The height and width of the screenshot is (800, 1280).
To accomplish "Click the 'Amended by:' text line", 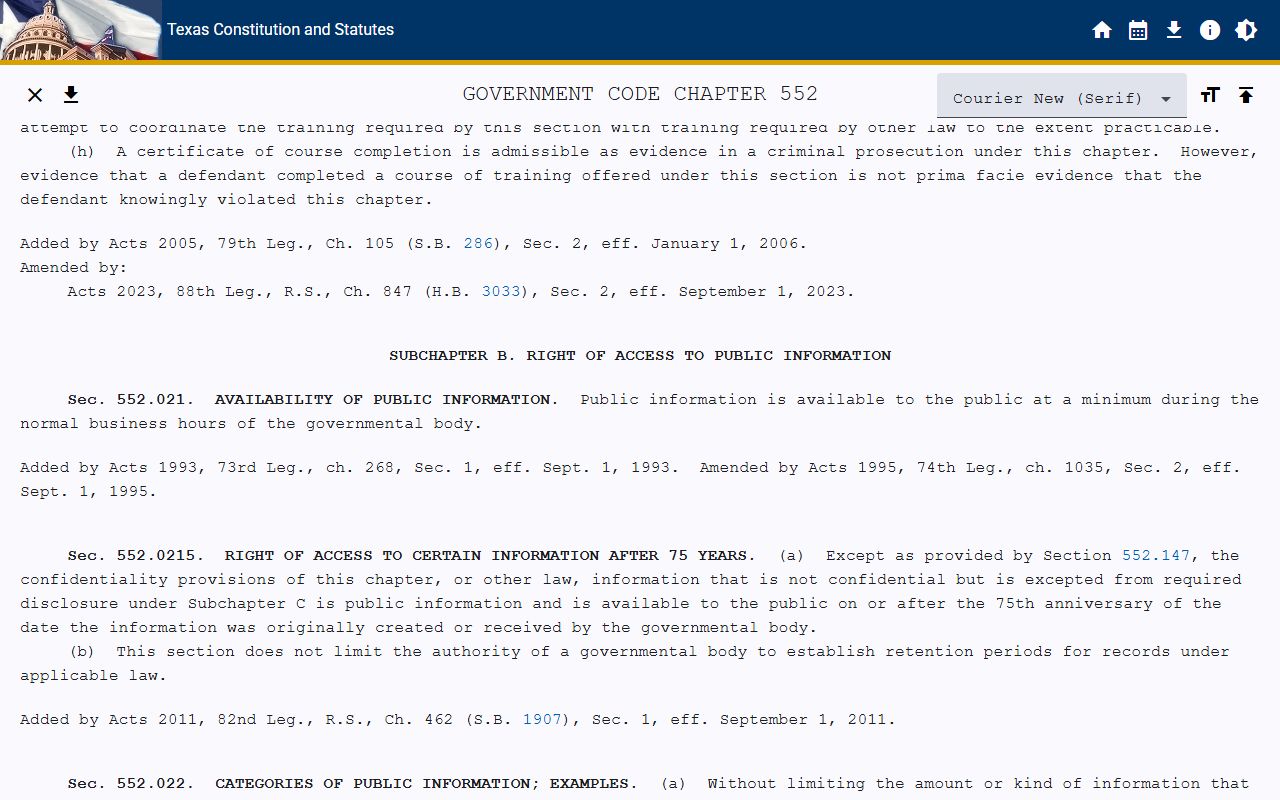I will point(74,268).
